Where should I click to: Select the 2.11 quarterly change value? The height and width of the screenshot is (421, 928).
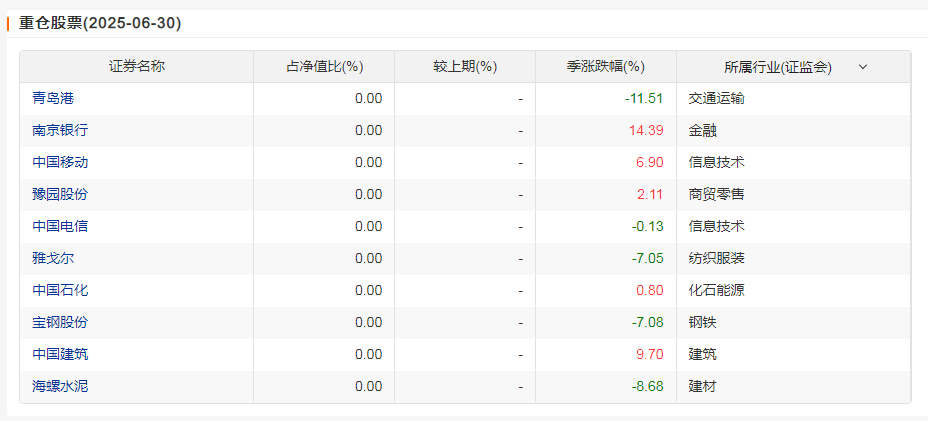[x=650, y=194]
